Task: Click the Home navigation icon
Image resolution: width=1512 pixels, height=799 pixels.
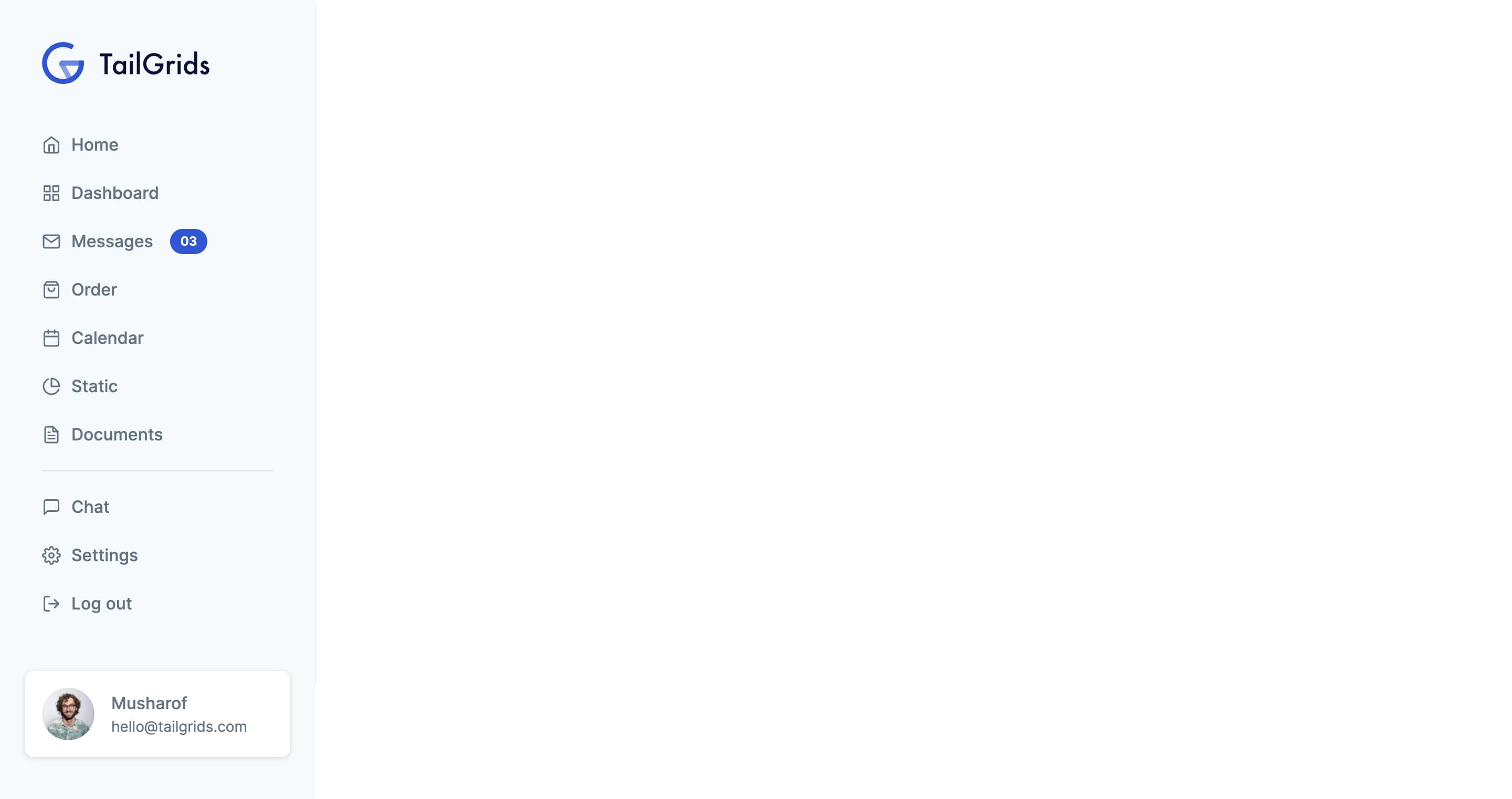Action: click(50, 144)
